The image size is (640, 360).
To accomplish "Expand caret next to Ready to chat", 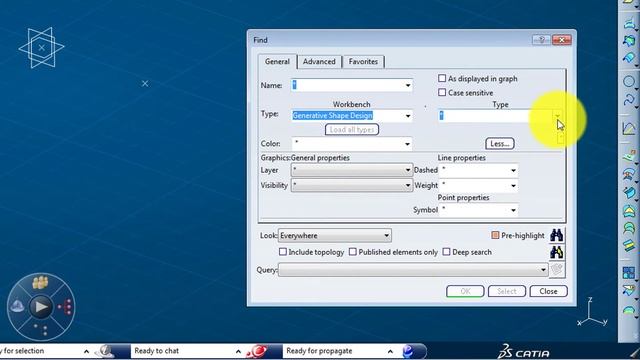I will click(x=238, y=351).
